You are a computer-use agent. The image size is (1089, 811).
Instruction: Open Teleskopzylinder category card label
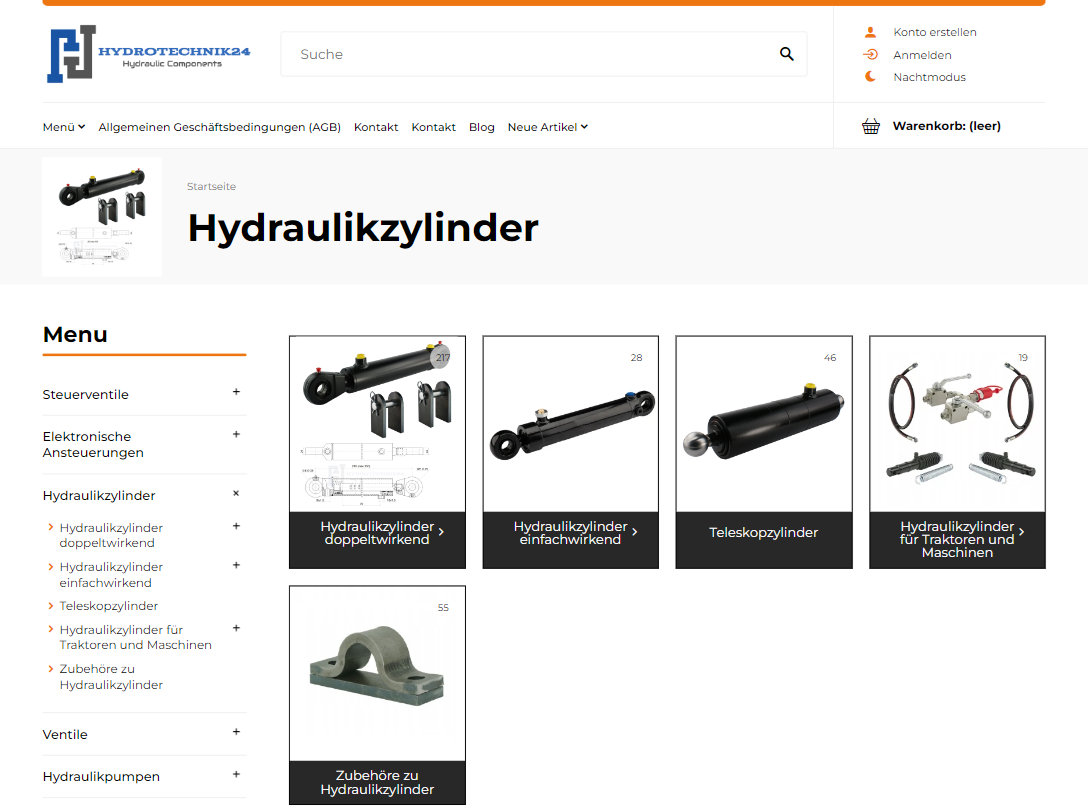coord(763,533)
